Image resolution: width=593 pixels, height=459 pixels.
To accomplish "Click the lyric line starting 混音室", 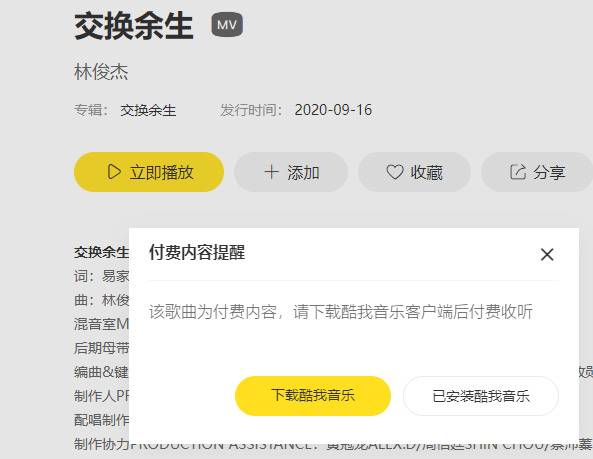I will coord(101,324).
